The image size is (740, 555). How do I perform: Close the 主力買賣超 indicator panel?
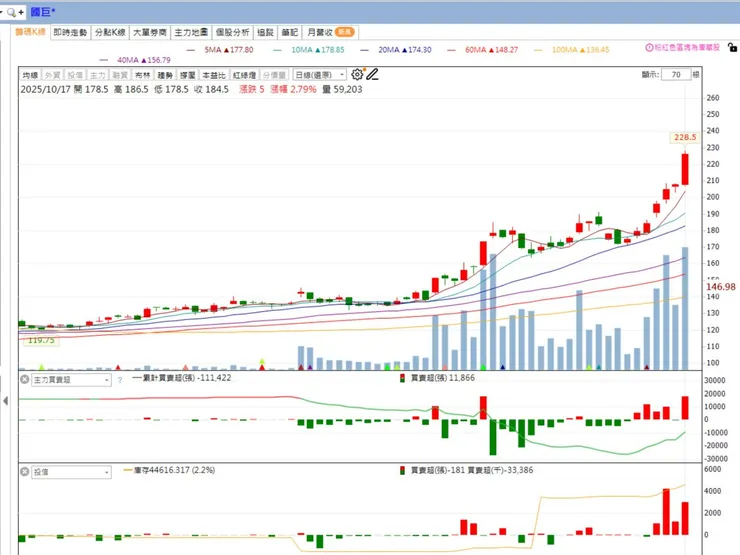[25, 379]
